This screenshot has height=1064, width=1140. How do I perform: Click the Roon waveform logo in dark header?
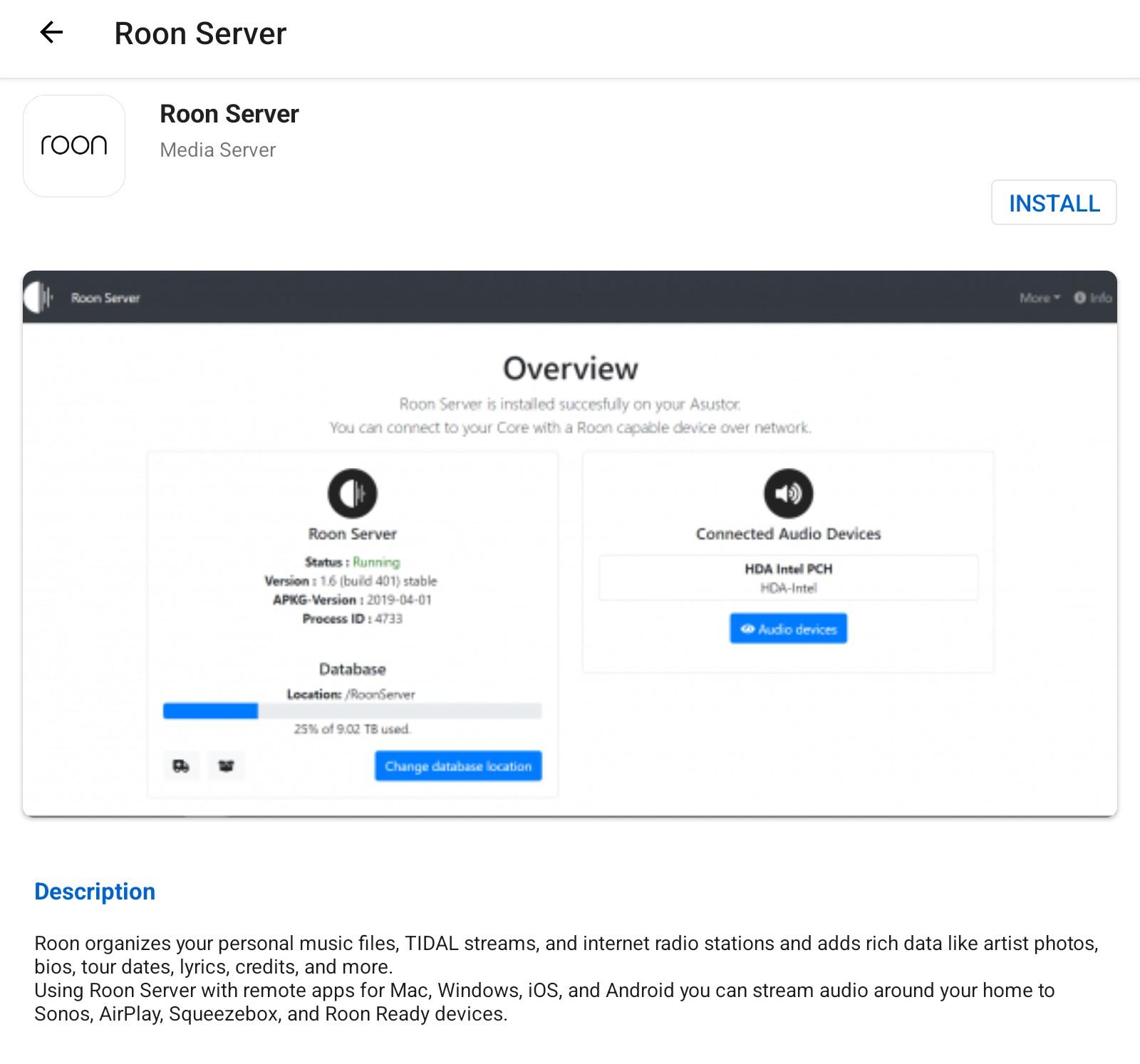tap(39, 297)
